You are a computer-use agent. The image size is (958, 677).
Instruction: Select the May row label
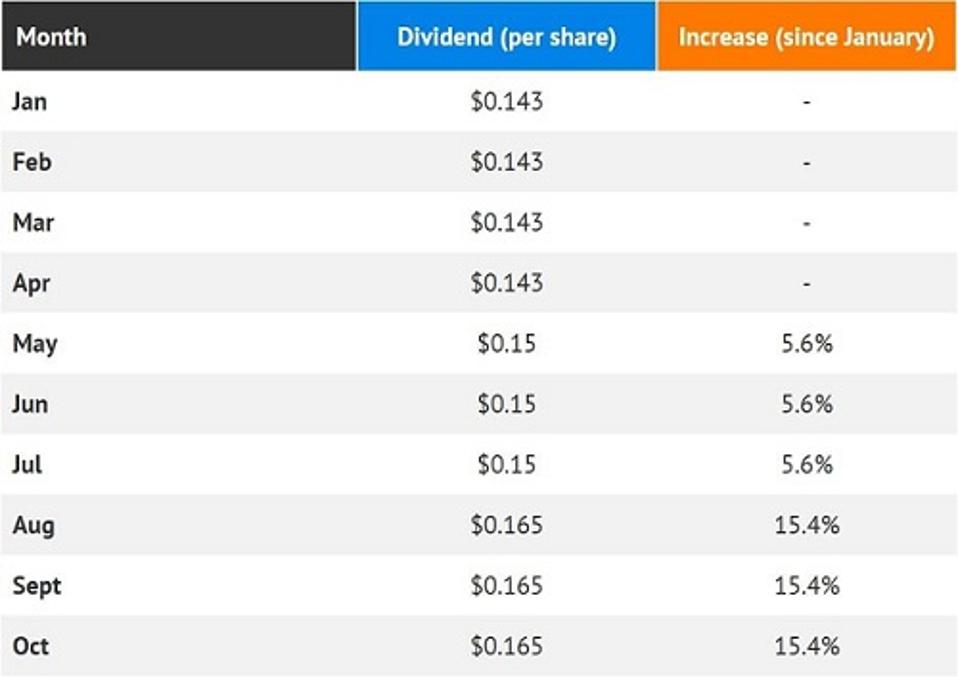coord(35,344)
